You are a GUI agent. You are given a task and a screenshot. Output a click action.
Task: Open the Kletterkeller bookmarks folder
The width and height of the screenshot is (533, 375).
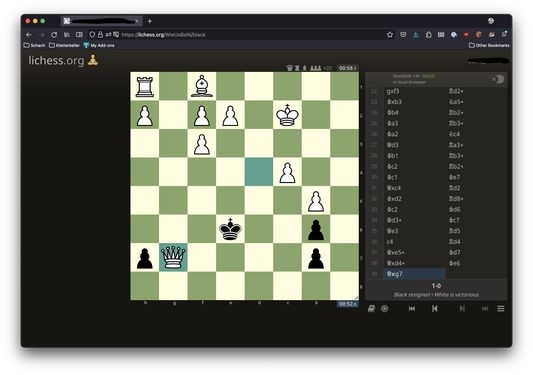click(64, 45)
